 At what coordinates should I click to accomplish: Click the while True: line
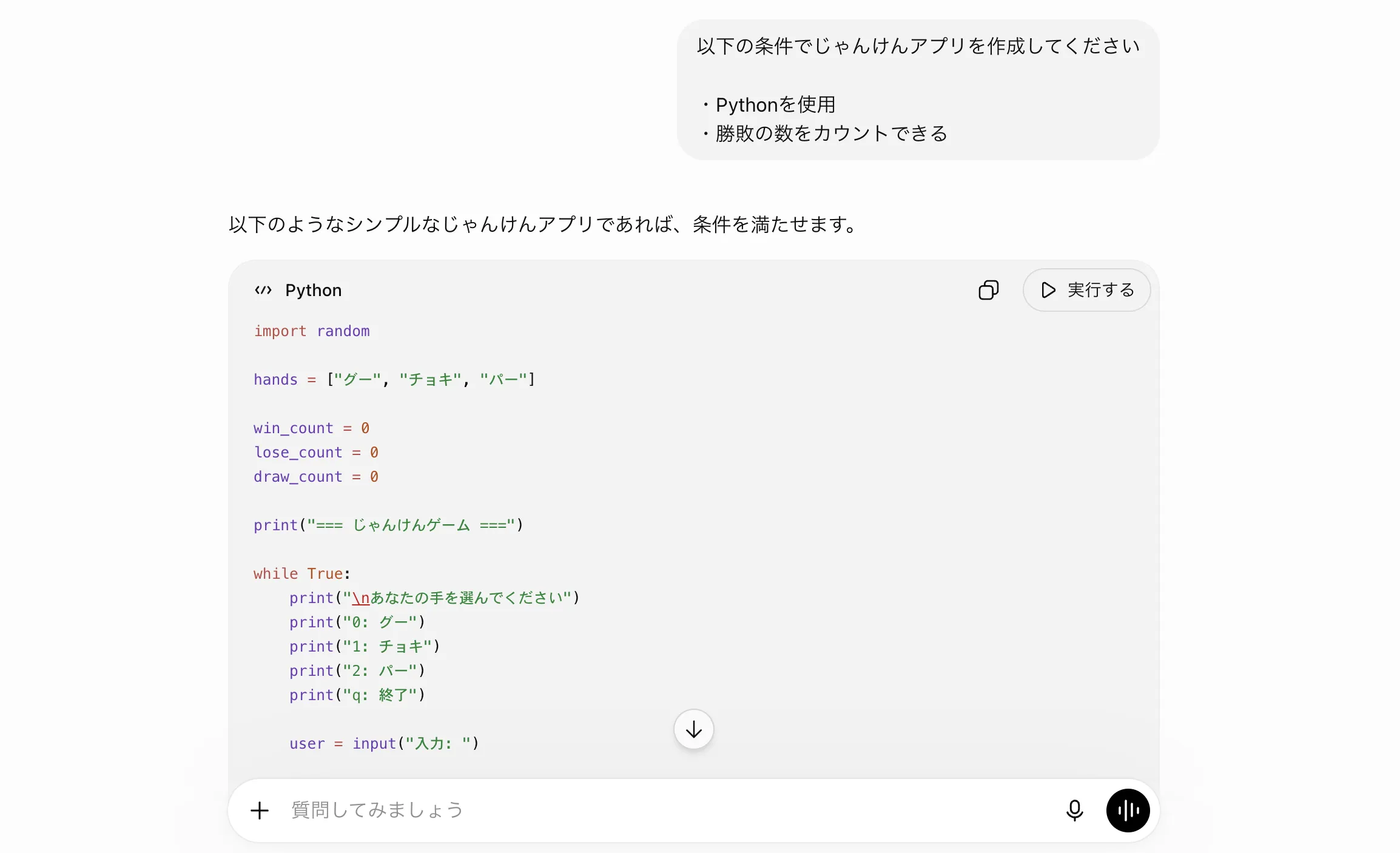pos(302,574)
